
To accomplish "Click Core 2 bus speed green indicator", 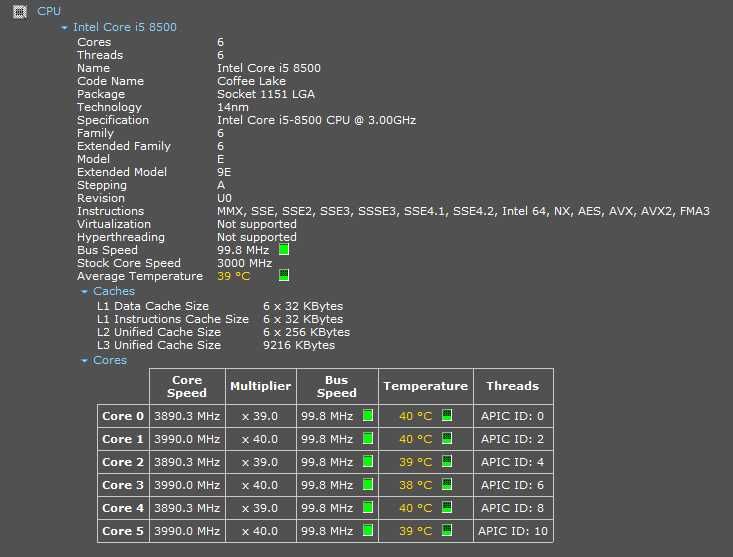I will 368,462.
